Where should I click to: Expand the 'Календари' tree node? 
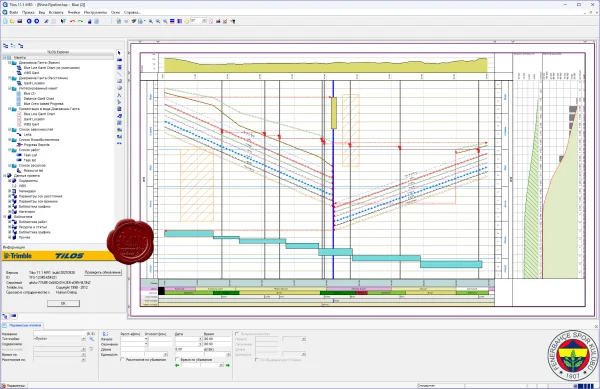point(10,191)
